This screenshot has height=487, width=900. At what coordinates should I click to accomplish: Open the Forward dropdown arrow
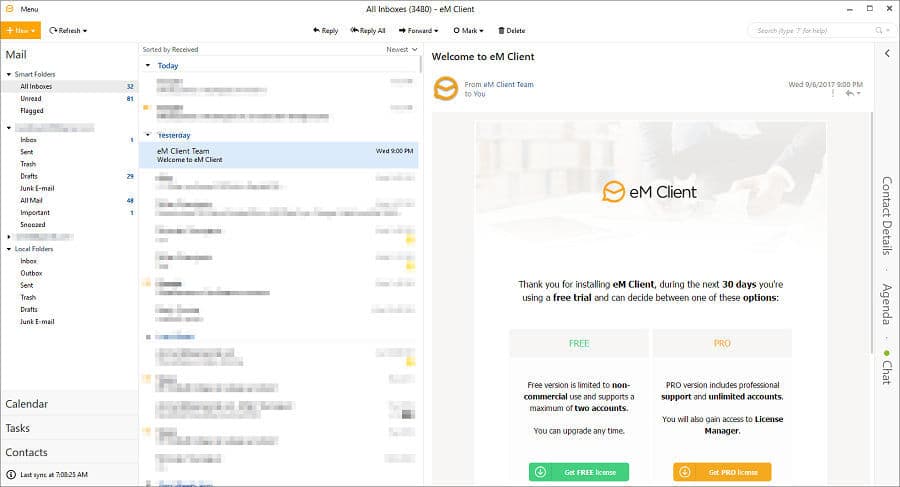(x=436, y=31)
